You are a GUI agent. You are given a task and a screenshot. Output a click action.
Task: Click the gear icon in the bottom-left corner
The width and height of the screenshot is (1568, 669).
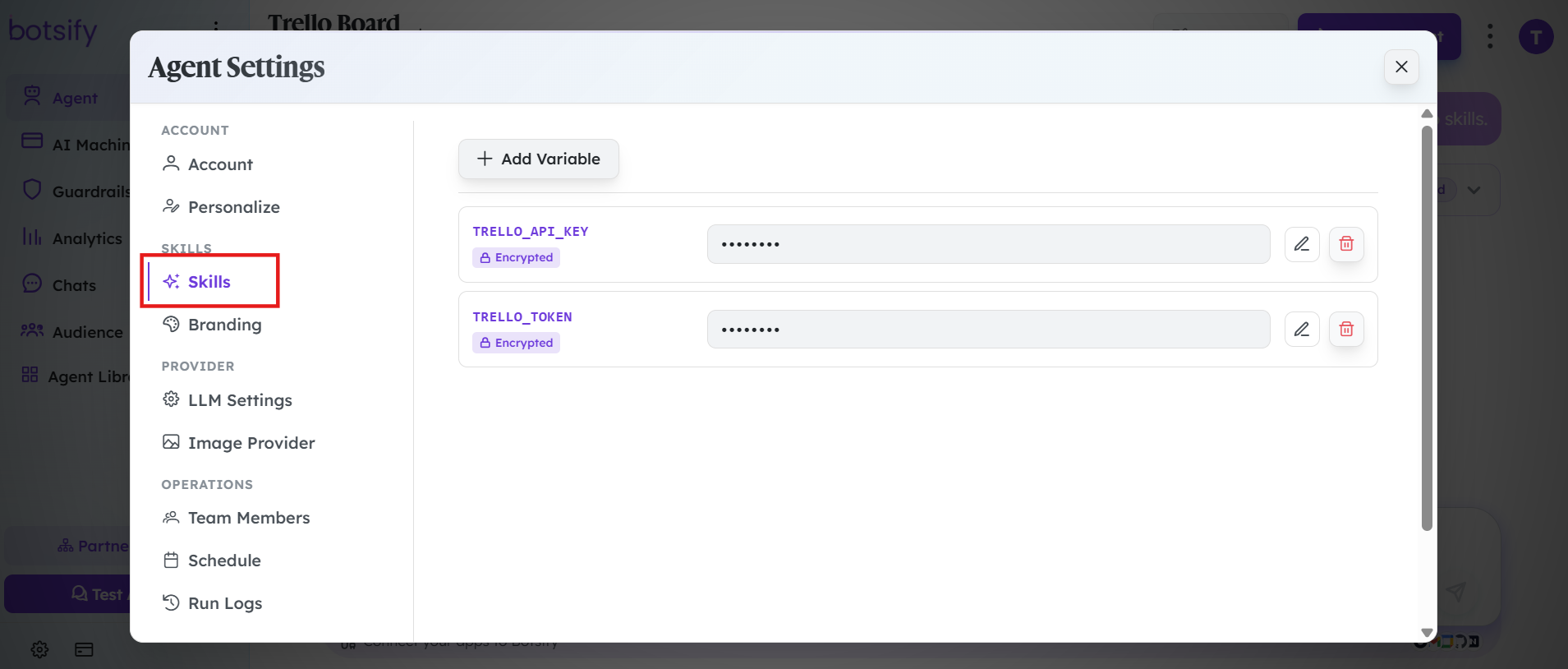pos(39,649)
